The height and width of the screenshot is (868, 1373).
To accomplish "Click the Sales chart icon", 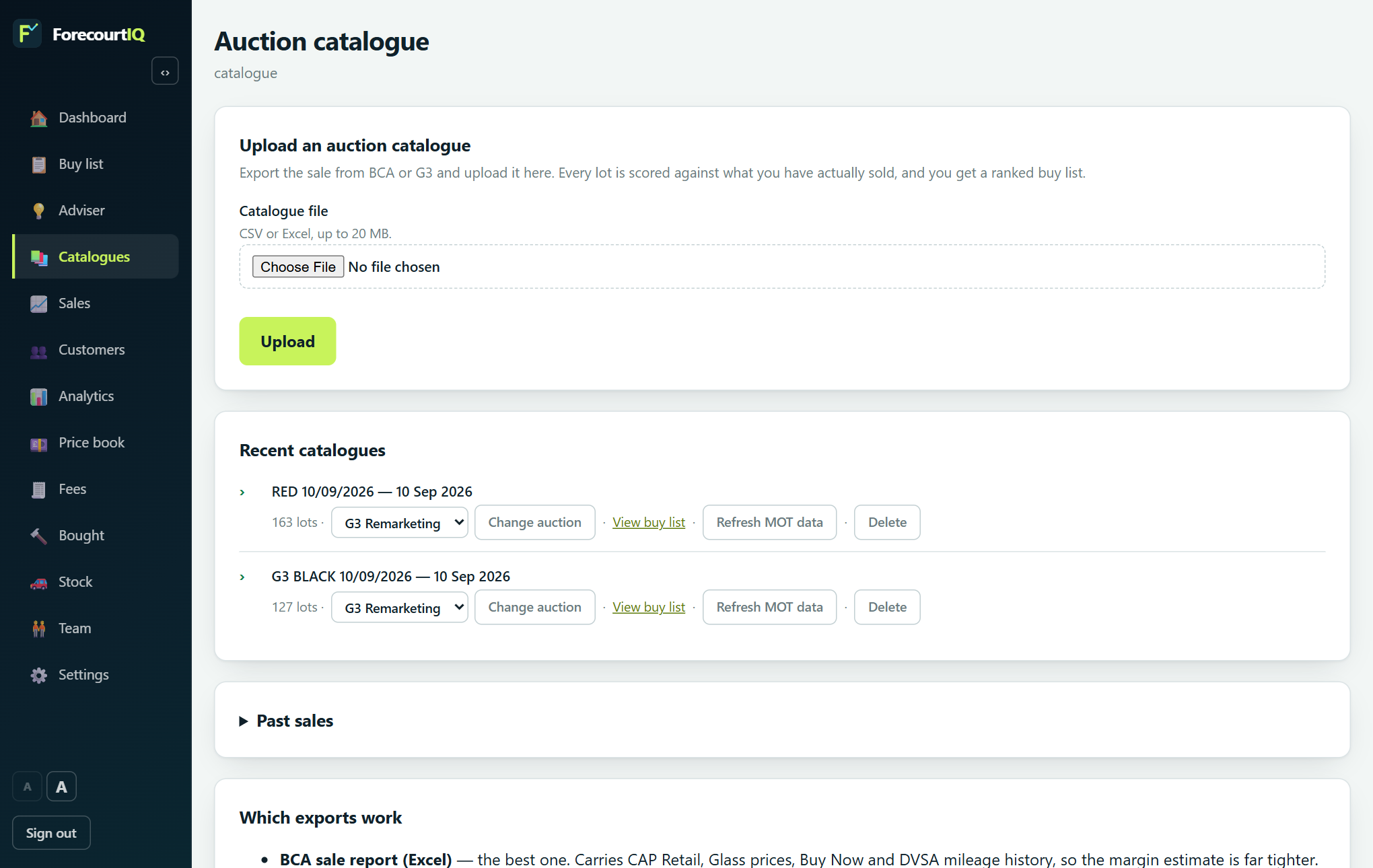I will coord(39,303).
